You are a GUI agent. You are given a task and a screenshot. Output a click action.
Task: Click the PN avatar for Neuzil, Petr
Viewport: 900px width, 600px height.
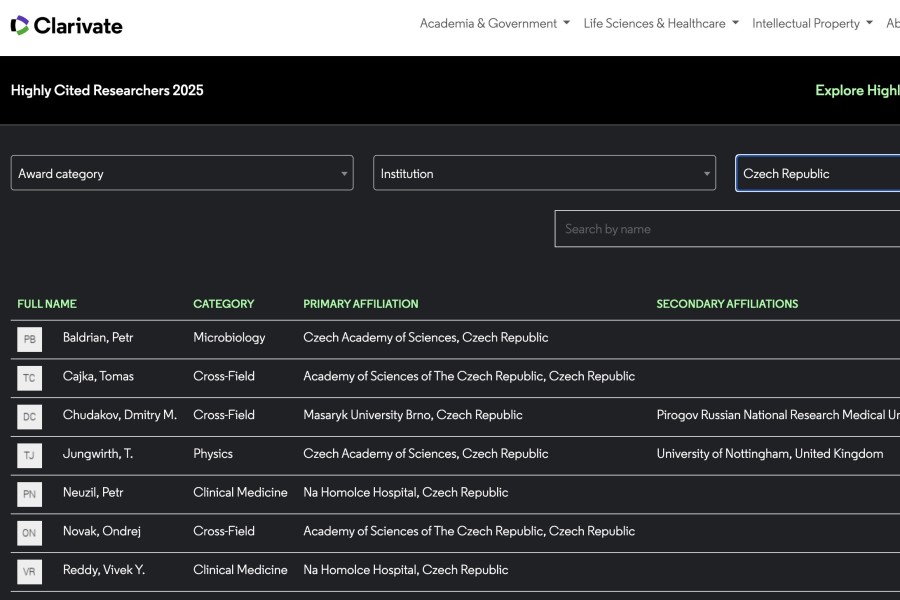click(30, 494)
